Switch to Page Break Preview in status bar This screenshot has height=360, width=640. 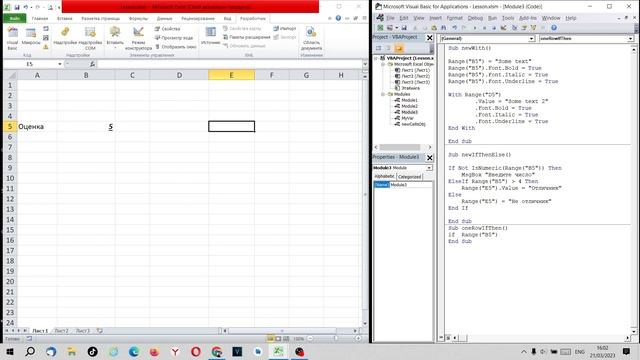(x=286, y=339)
